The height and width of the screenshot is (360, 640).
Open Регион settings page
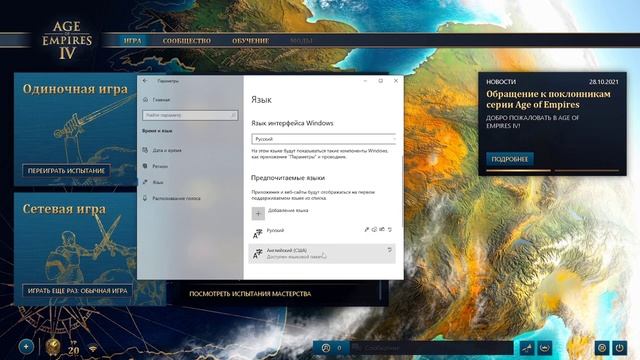tap(160, 166)
